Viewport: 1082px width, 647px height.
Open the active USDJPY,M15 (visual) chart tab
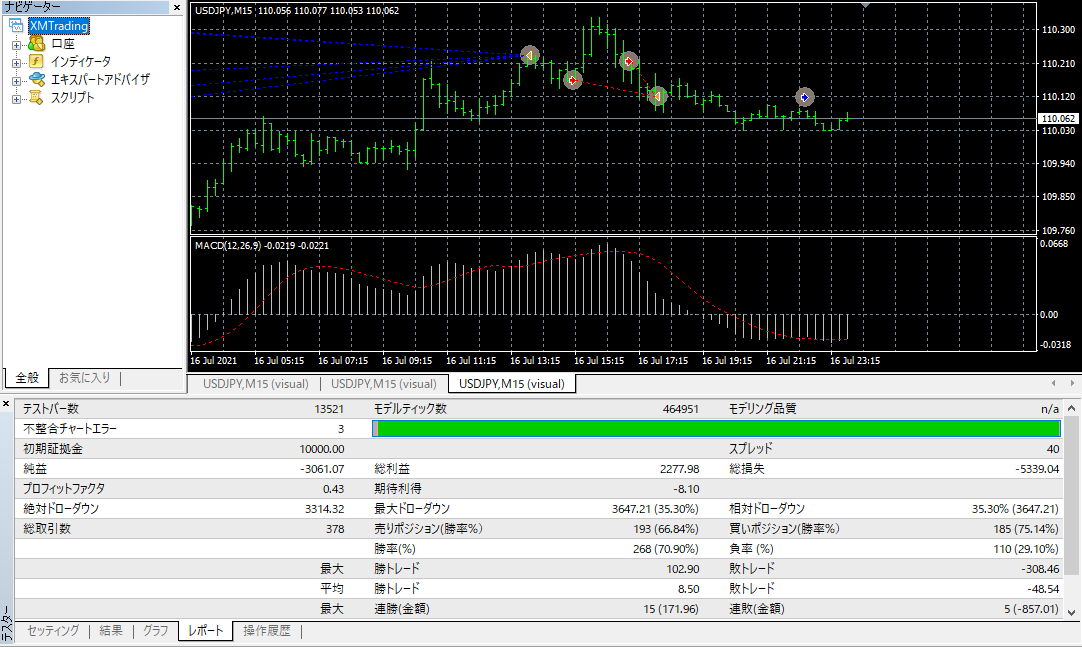pyautogui.click(x=512, y=384)
